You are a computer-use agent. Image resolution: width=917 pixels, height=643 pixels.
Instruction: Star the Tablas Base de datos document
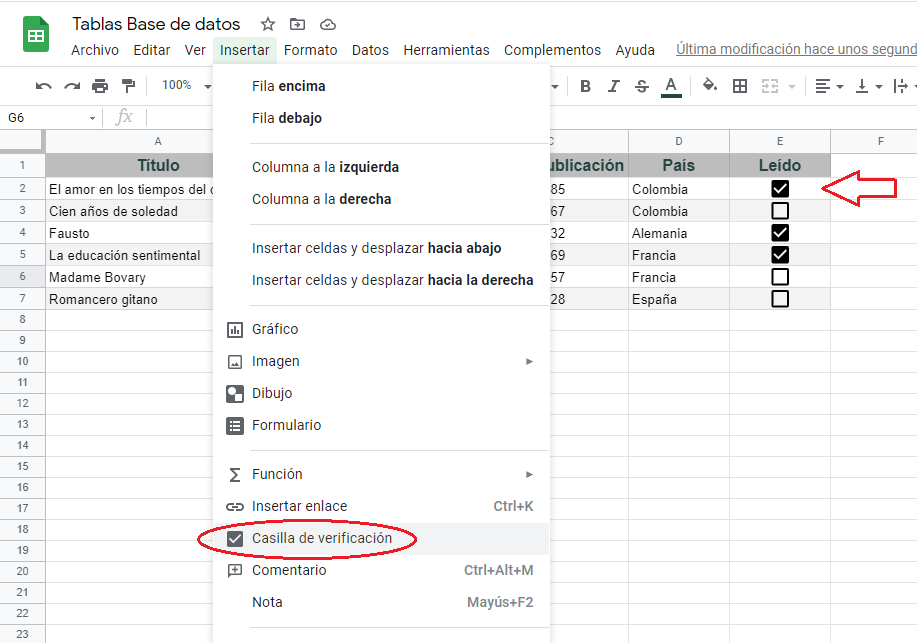pyautogui.click(x=268, y=24)
